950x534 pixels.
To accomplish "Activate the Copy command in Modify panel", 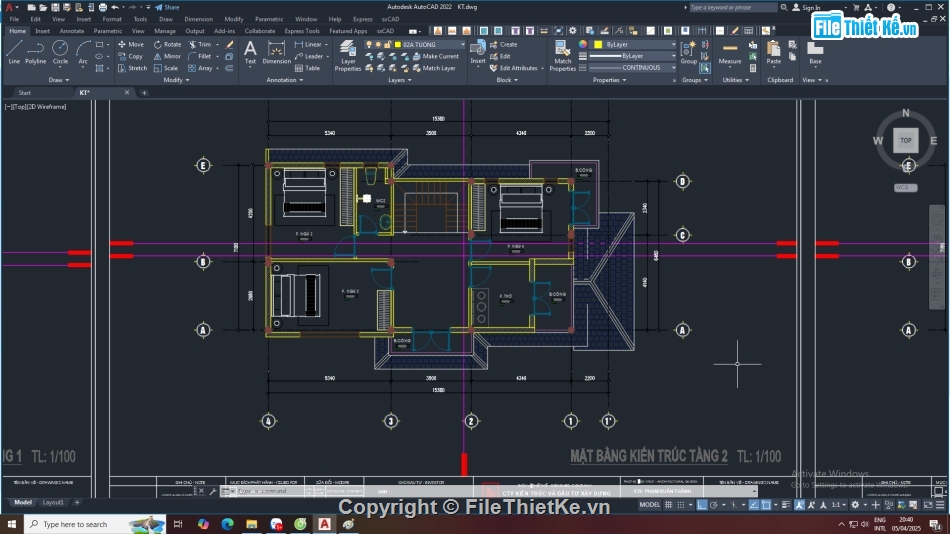I will tap(131, 56).
